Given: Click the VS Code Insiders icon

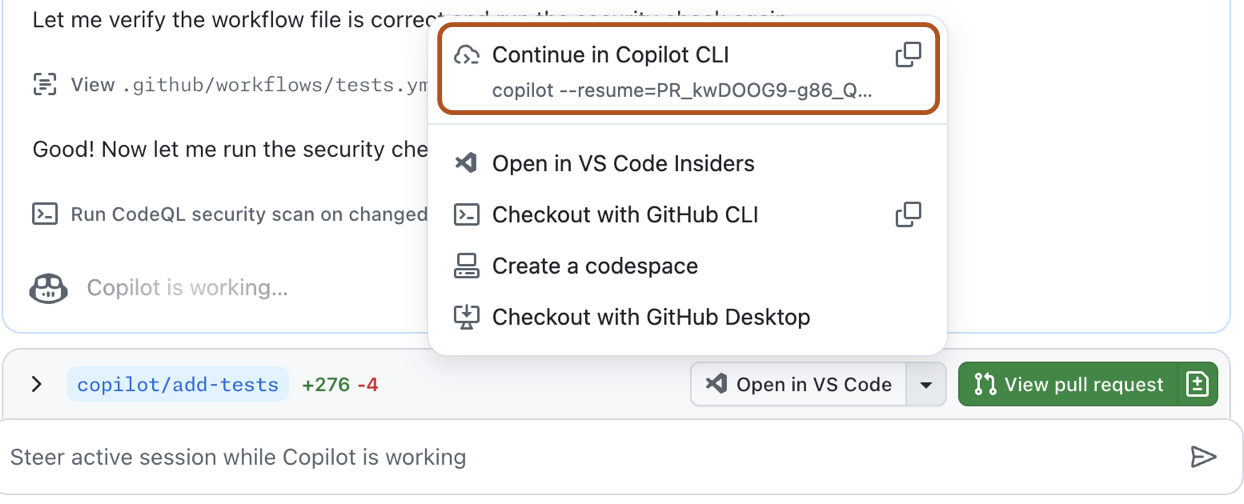Looking at the screenshot, I should pos(466,163).
